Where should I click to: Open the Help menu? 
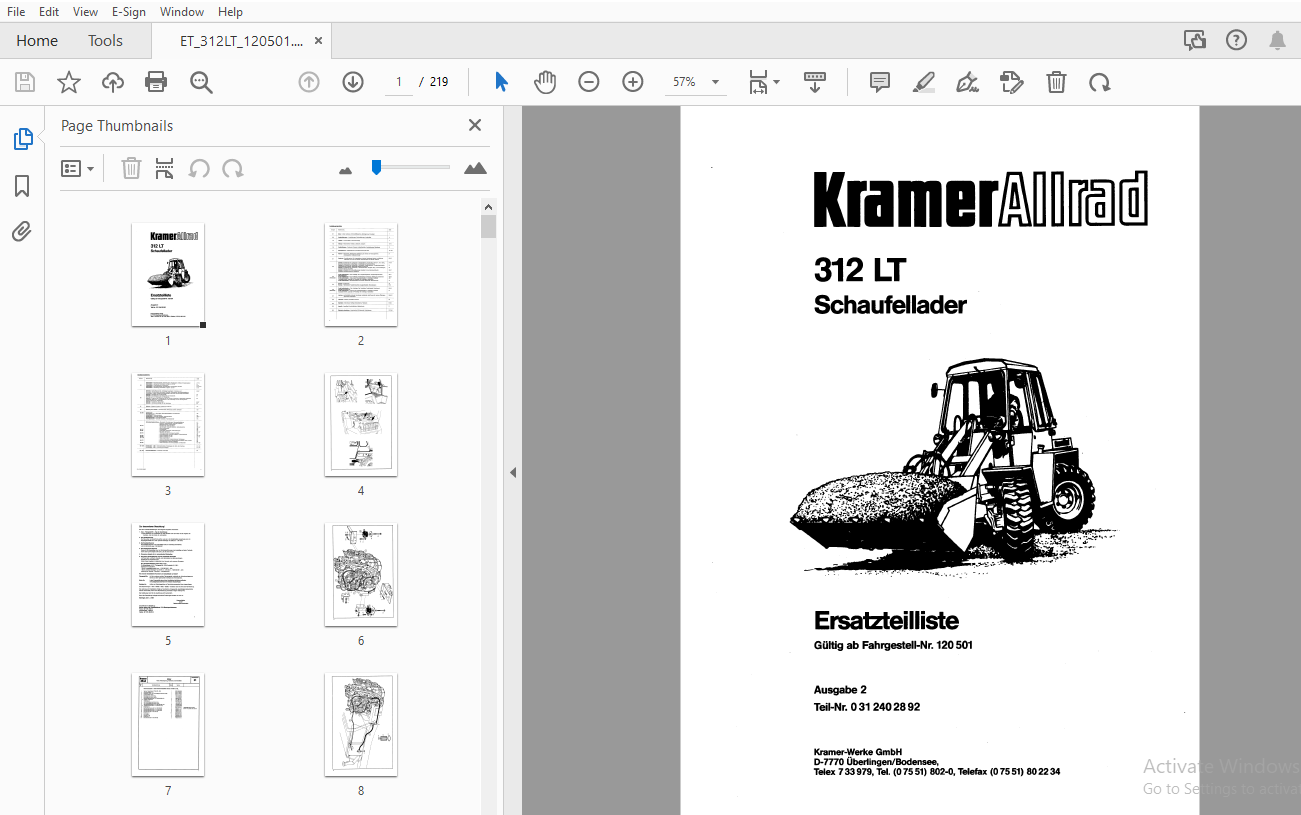pos(230,11)
